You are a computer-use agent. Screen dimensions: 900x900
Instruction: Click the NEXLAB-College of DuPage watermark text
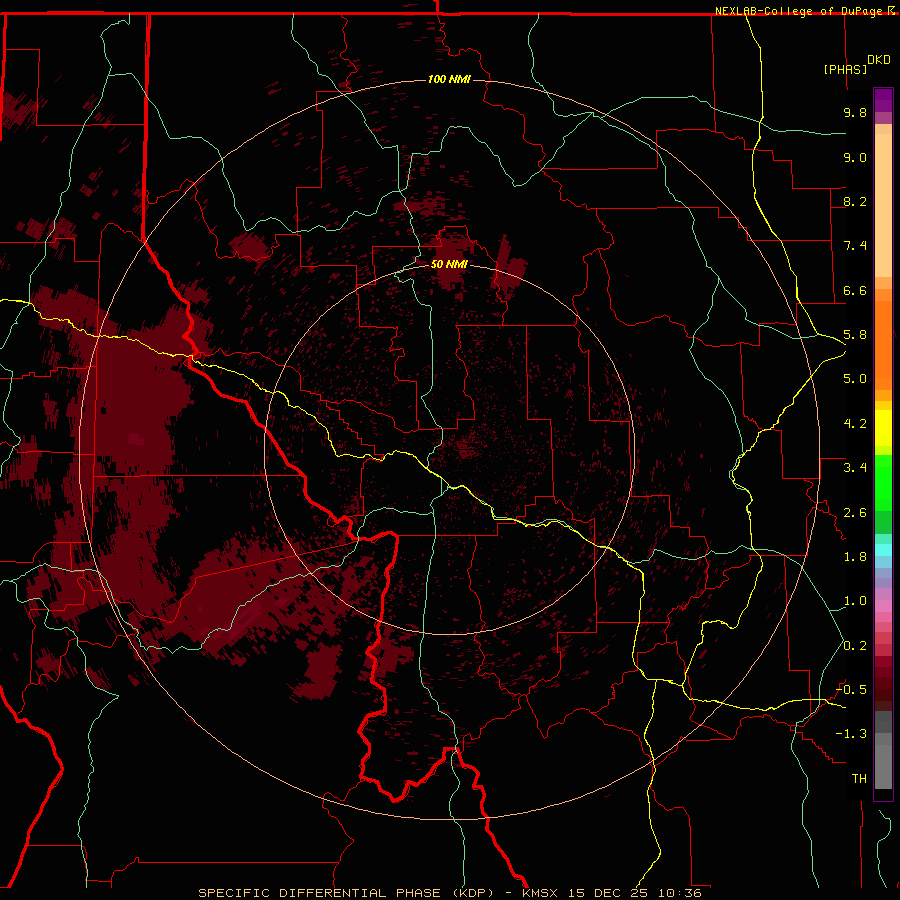(798, 11)
